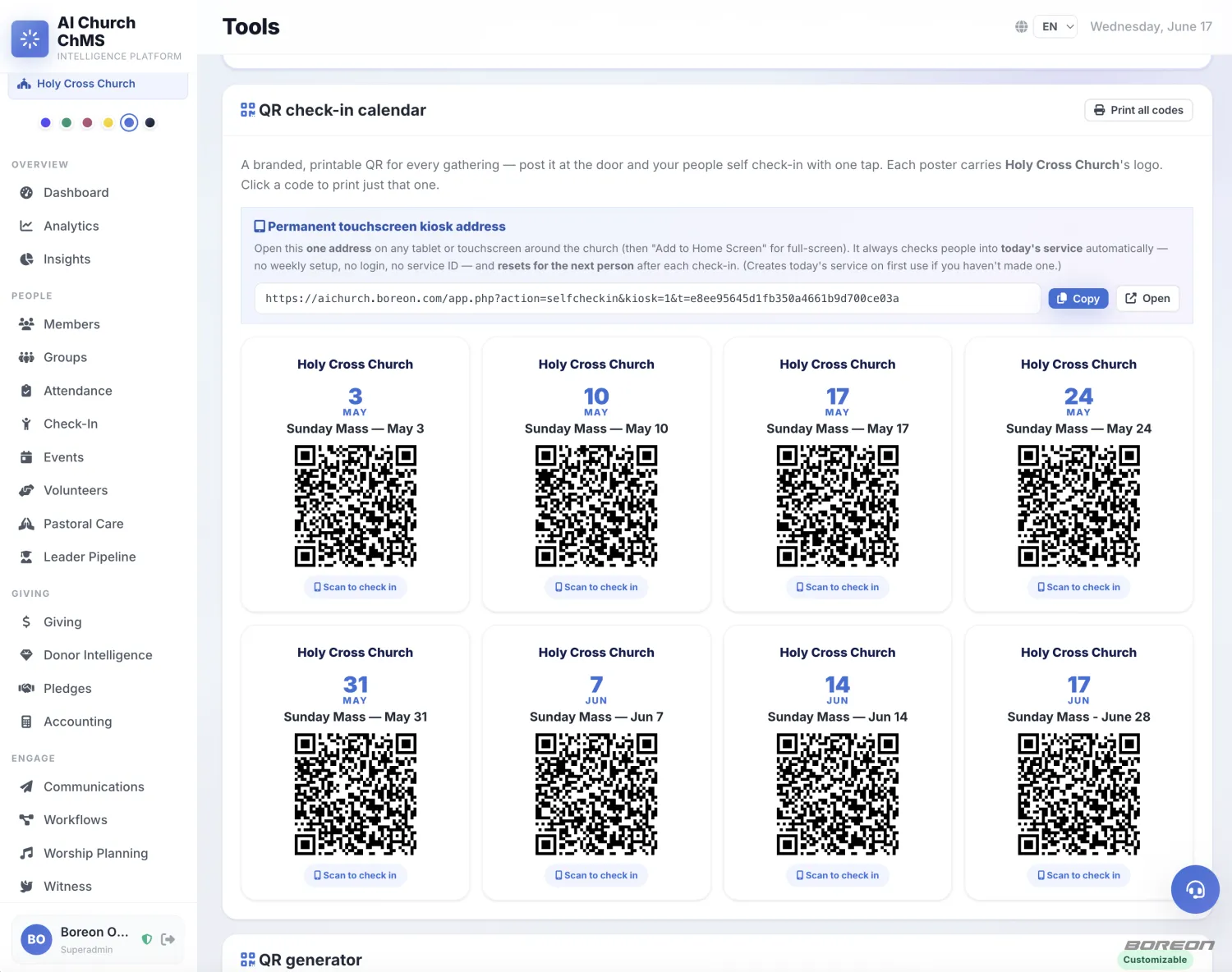Click the globe language icon
Viewport: 1232px width, 972px height.
point(1021,27)
